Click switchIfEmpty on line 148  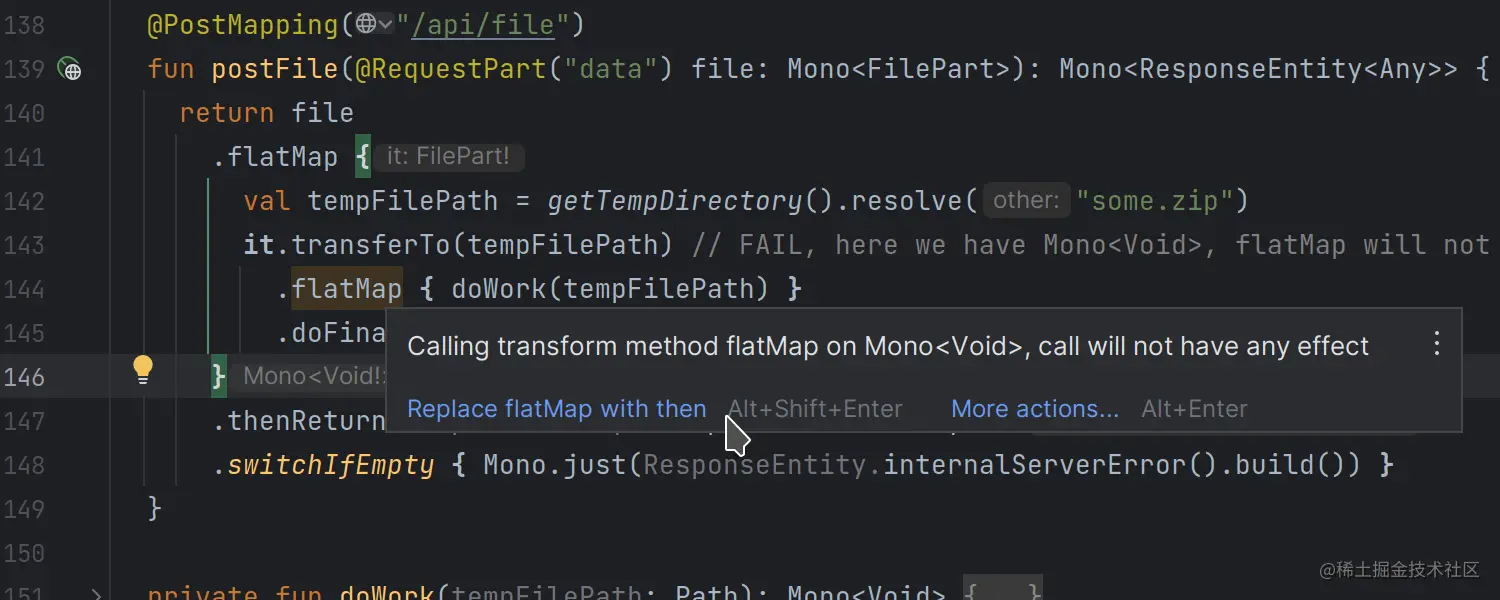click(331, 465)
